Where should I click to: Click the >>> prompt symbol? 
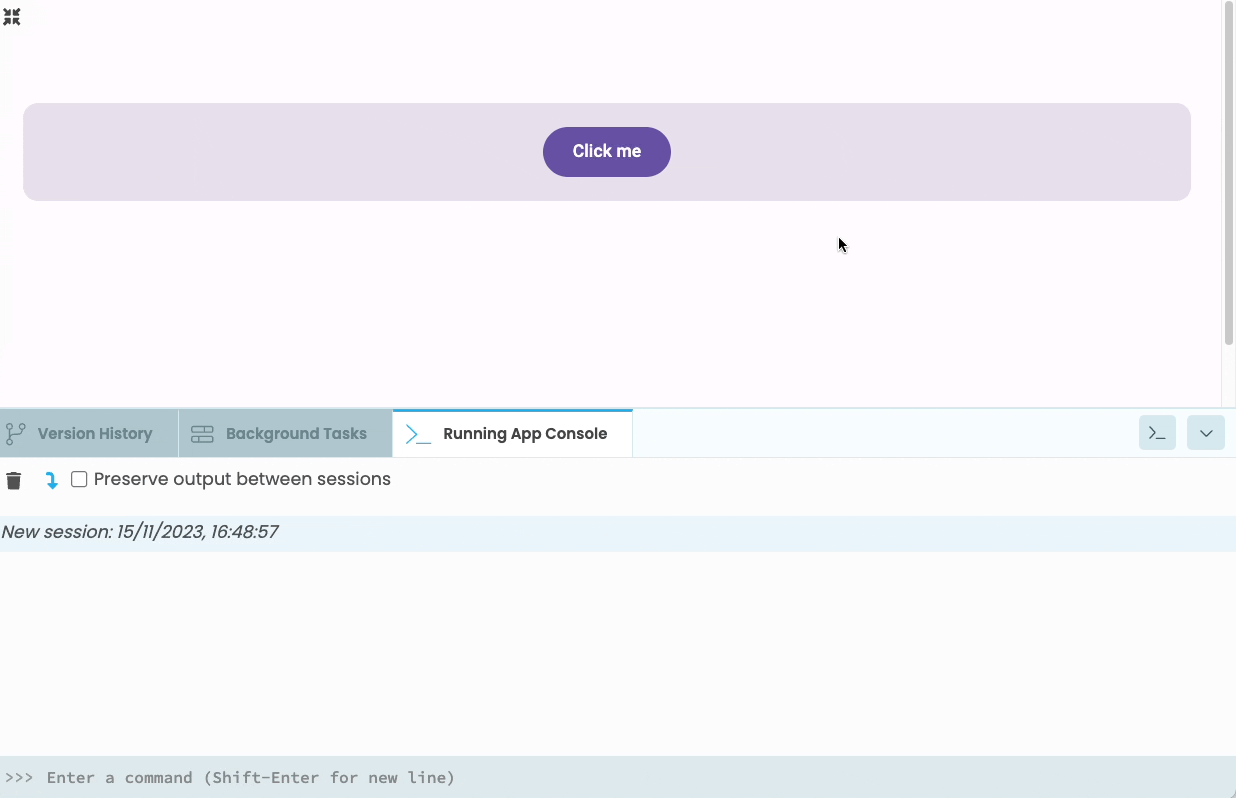pyautogui.click(x=19, y=777)
